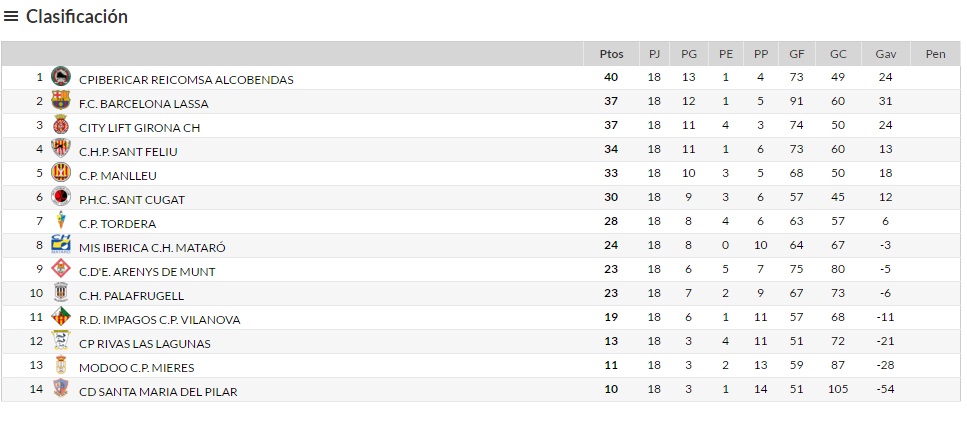Click the F.C. Barcelona Lassa crest
Image resolution: width=967 pixels, height=427 pixels.
pyautogui.click(x=61, y=101)
